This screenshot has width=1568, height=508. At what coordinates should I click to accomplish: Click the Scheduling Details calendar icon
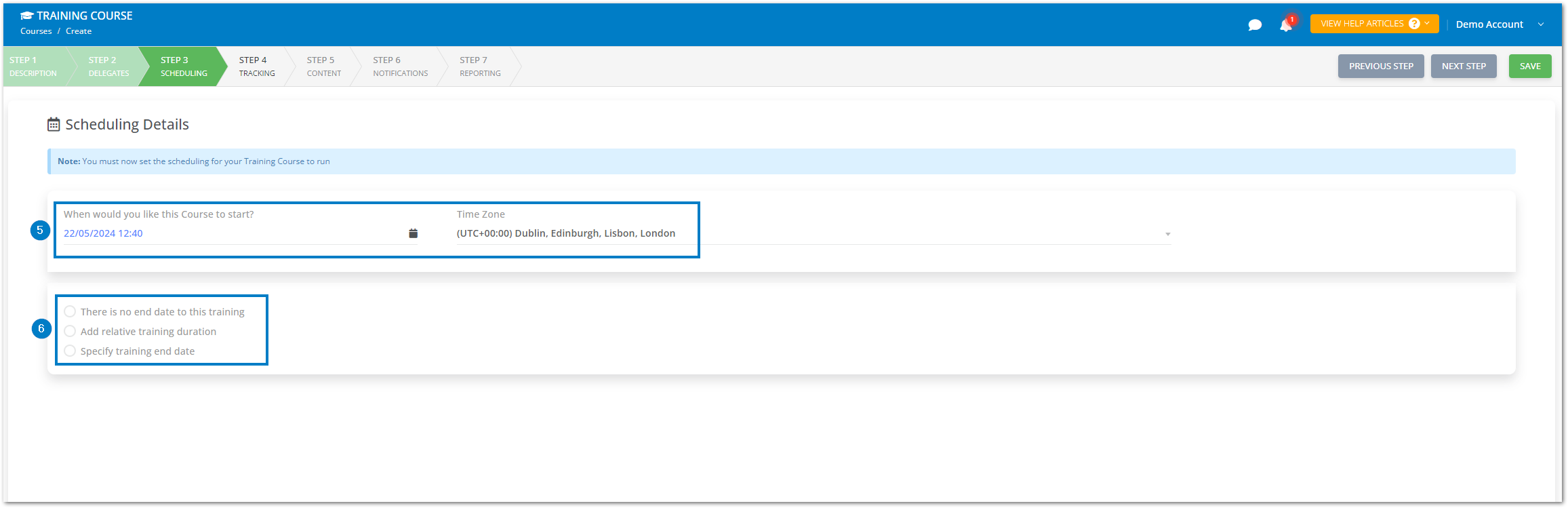[54, 124]
